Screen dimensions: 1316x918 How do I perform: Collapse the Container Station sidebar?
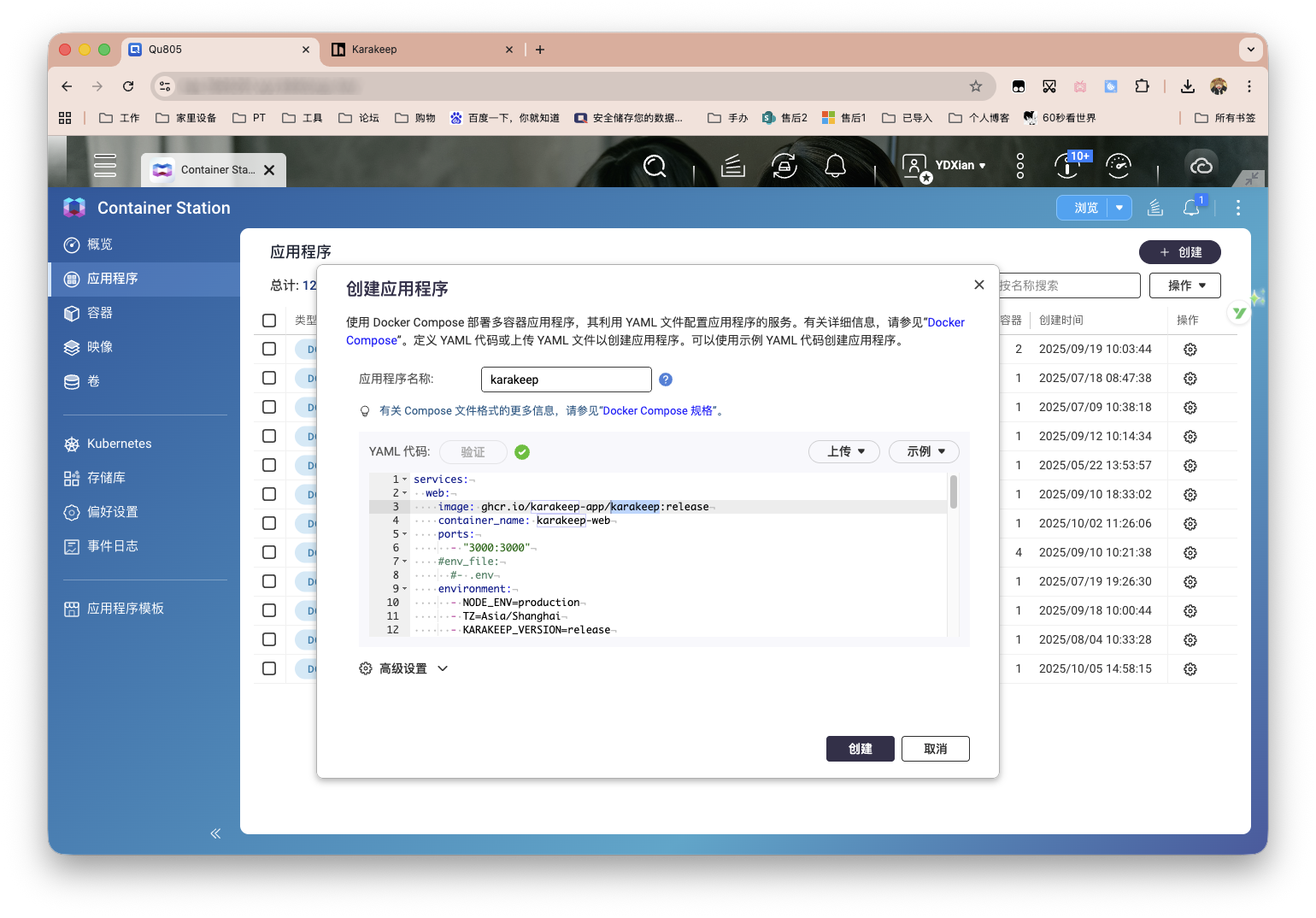[x=215, y=833]
